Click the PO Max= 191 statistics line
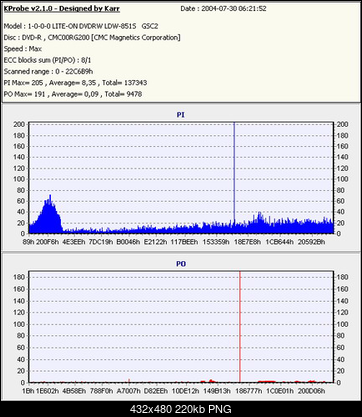362x417 pixels. coord(73,94)
